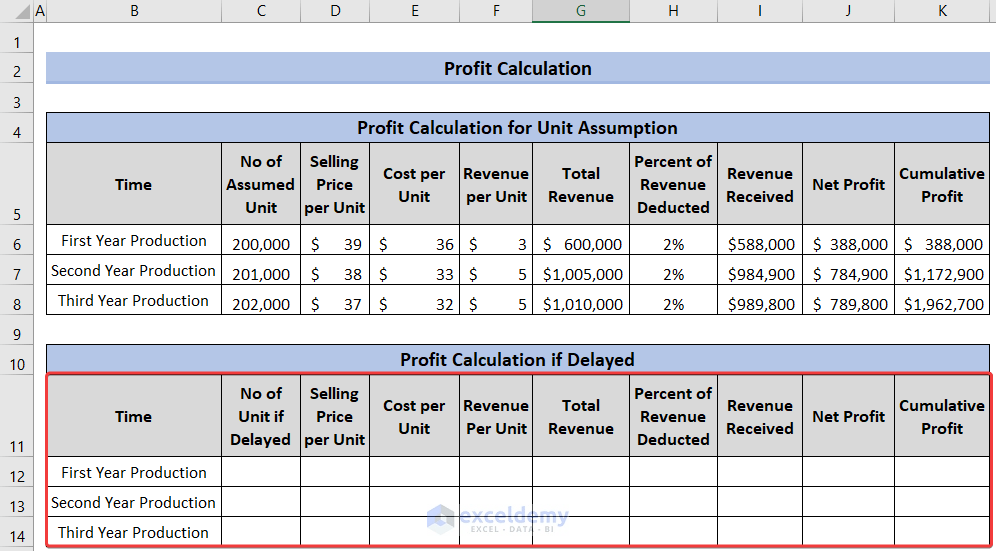
Task: Select the cost cell showing $ 33
Action: tap(414, 270)
